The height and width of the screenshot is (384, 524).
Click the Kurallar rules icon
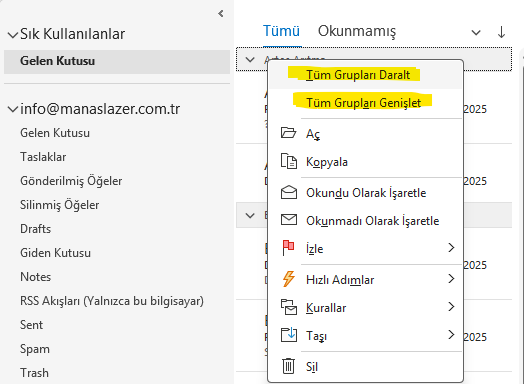[288, 307]
